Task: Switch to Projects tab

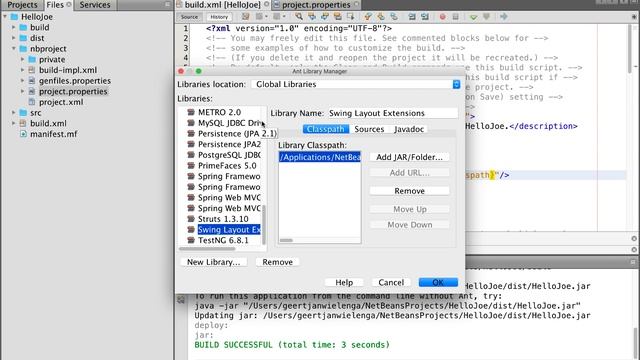Action: [x=22, y=5]
